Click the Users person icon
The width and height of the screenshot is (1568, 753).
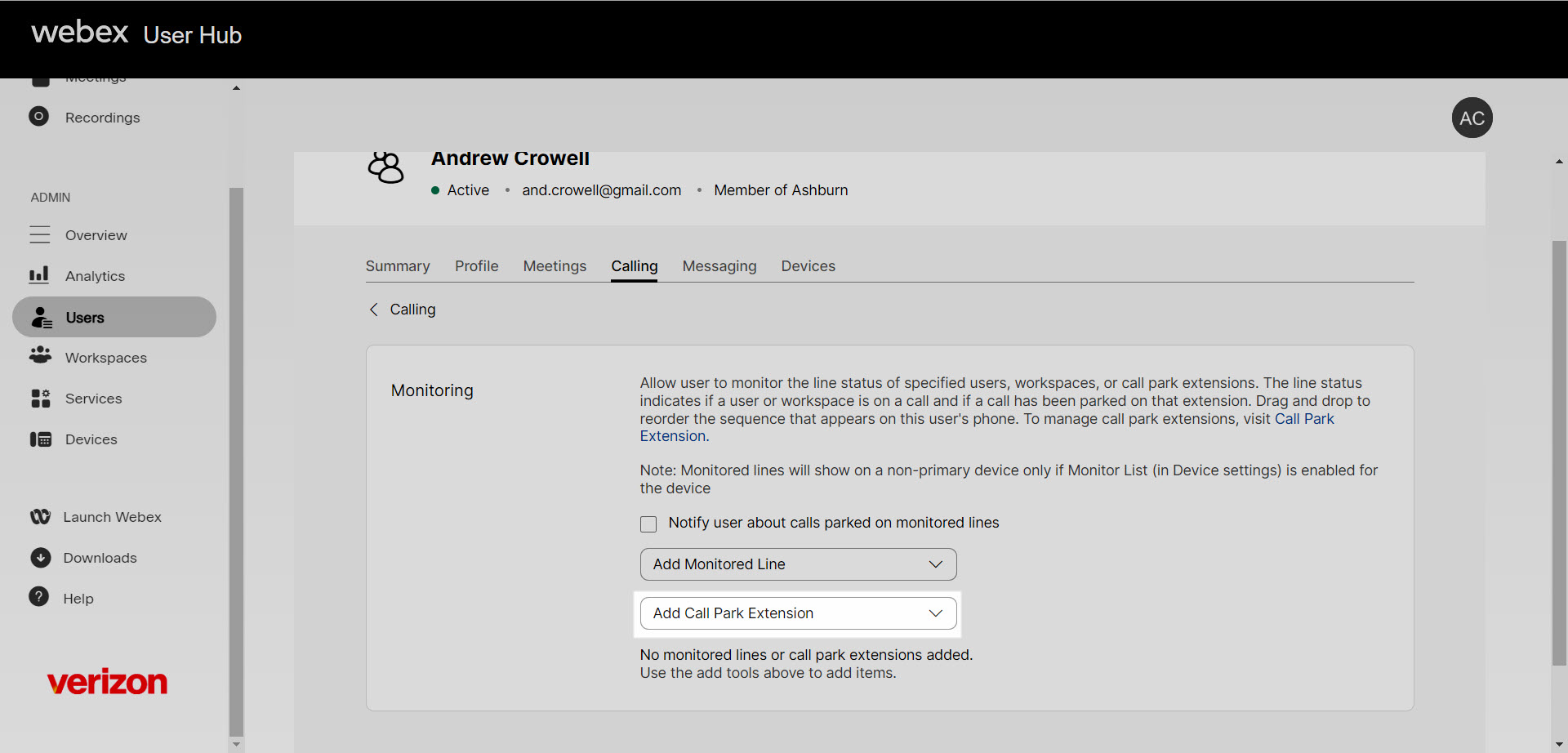[42, 318]
